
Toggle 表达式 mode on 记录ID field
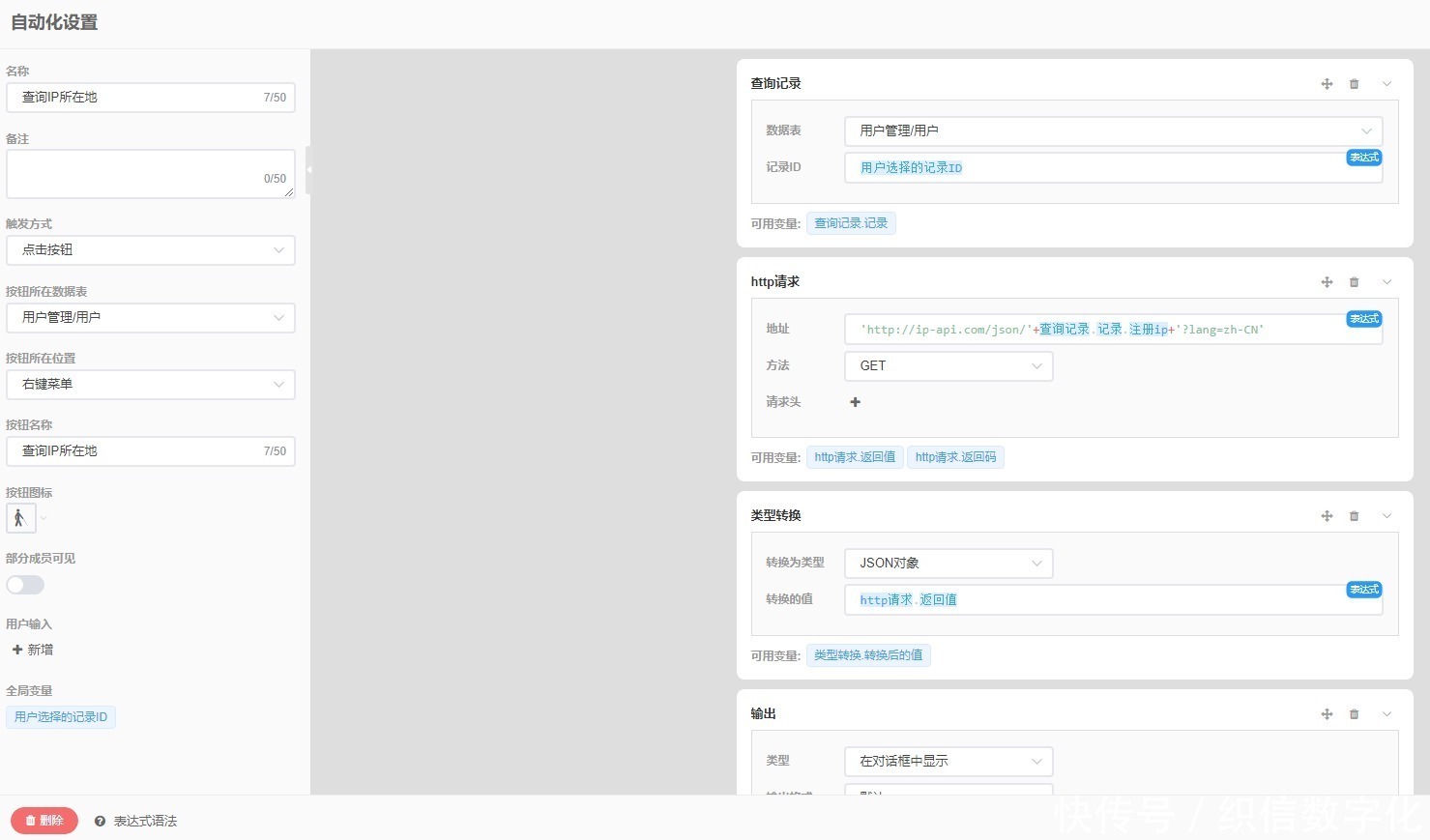pyautogui.click(x=1363, y=158)
